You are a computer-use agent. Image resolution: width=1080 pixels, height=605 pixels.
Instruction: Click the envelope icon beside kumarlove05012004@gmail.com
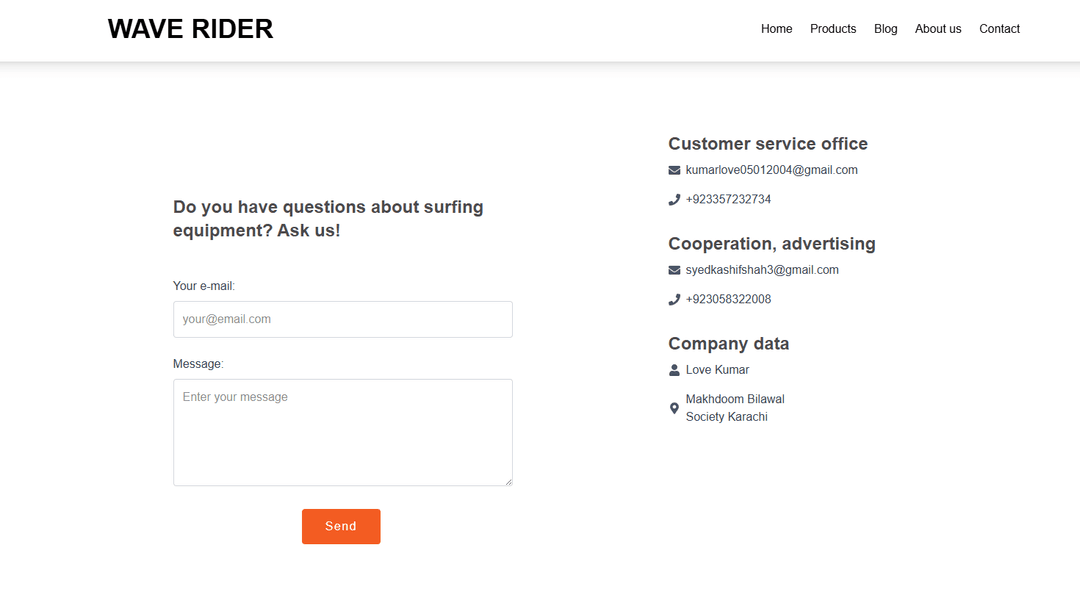[x=674, y=171]
